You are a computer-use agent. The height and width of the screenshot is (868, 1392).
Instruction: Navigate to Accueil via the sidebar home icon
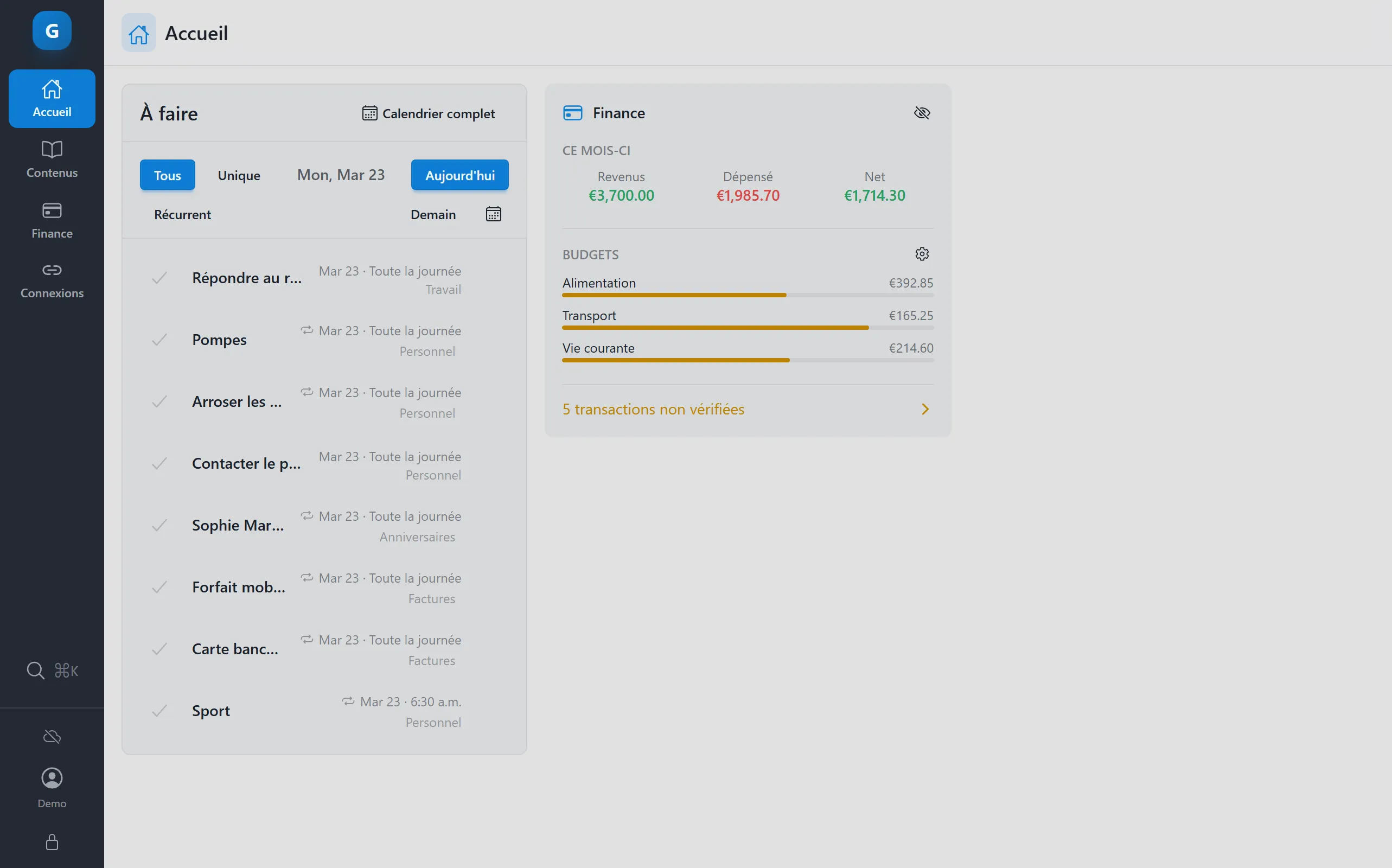click(x=52, y=98)
